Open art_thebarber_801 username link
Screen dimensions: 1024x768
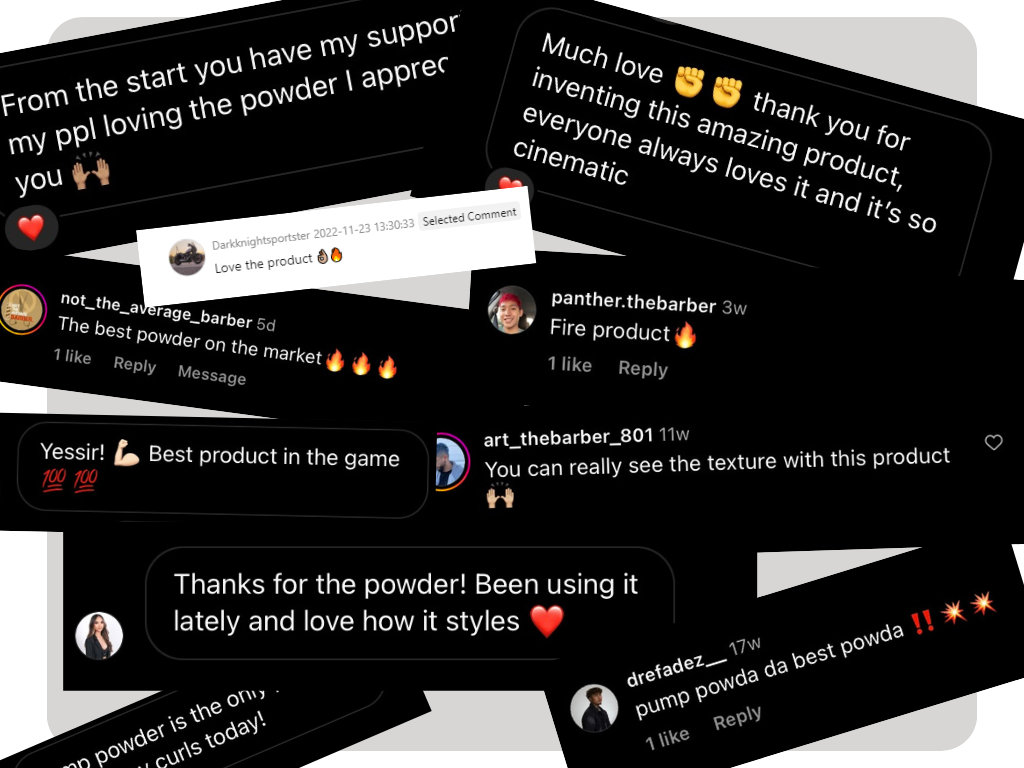click(x=568, y=438)
